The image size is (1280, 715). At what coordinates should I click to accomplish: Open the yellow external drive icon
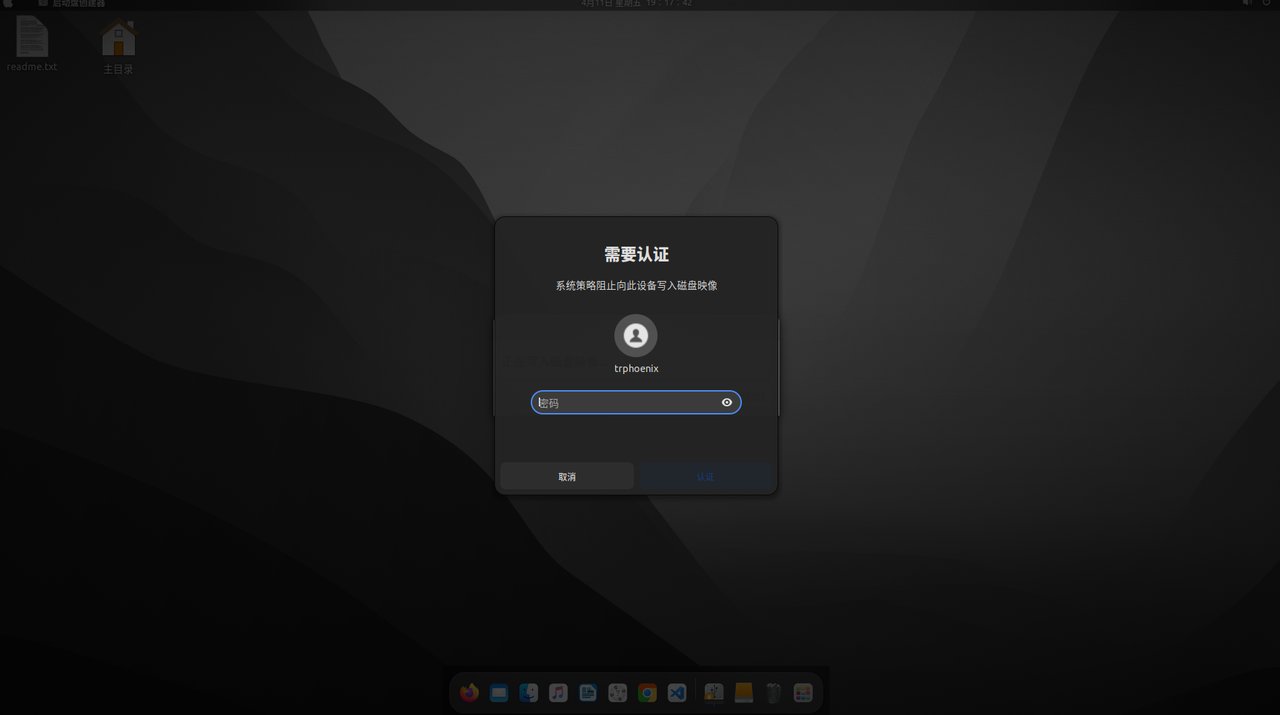point(744,693)
